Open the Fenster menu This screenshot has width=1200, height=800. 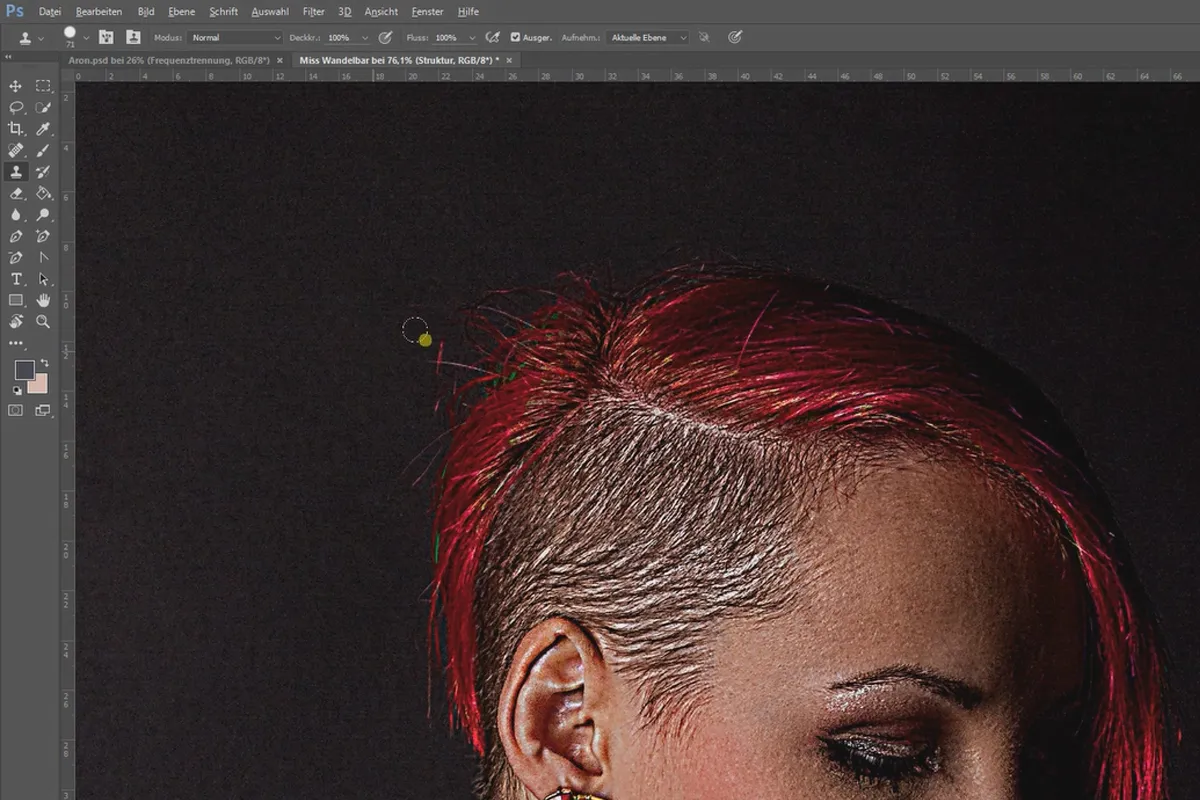pyautogui.click(x=428, y=12)
